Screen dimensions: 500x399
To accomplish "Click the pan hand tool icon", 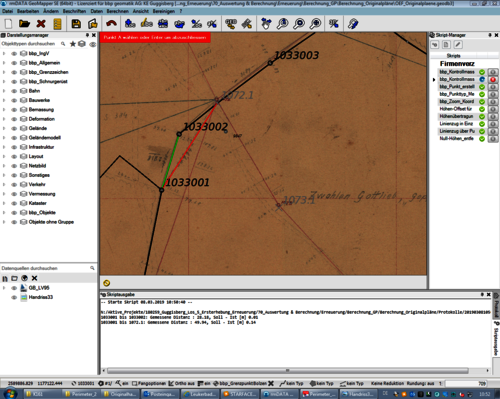I will (266, 24).
